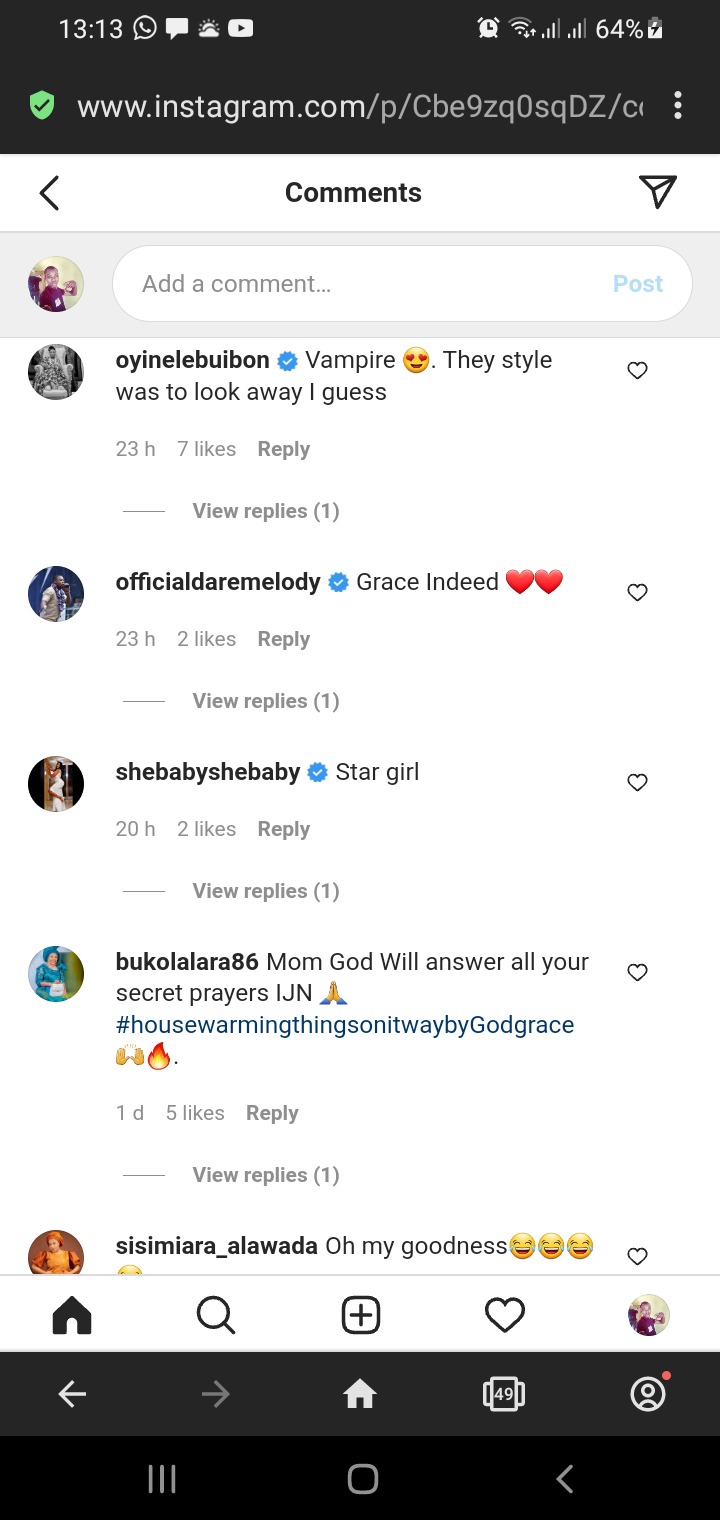Expand replies under officialdaremelody's comment

coord(265,701)
